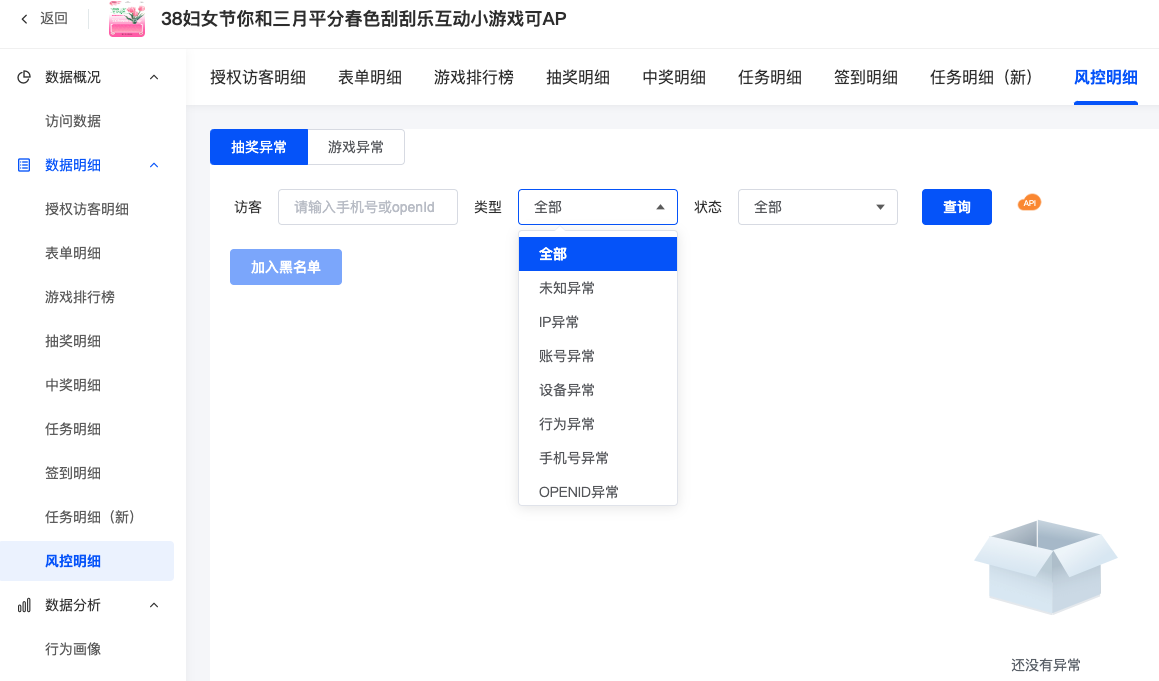Collapse the 数据概况 sidebar section
The width and height of the screenshot is (1159, 681).
(x=154, y=77)
